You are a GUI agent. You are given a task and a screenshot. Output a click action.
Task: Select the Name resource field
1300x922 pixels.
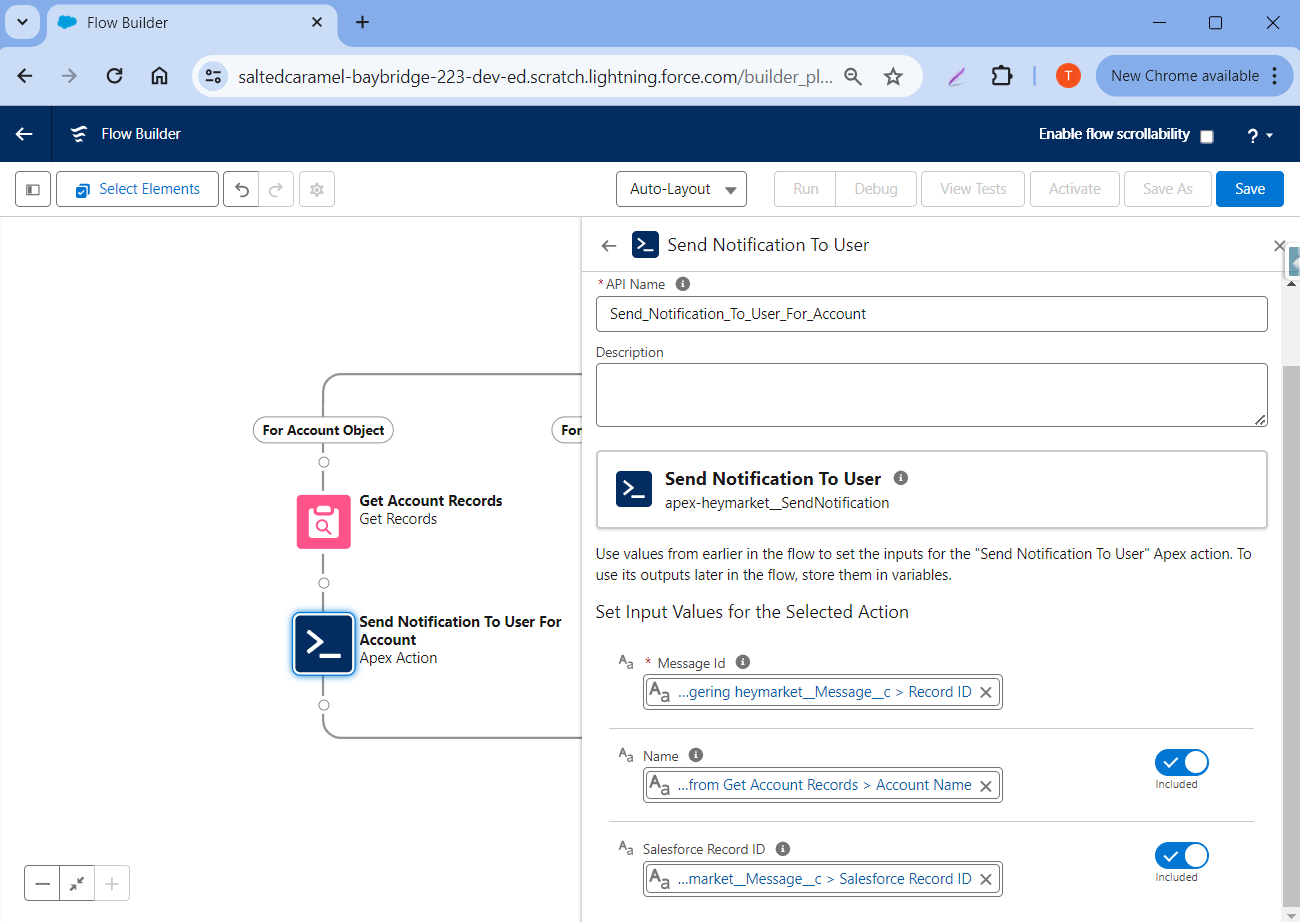(x=822, y=785)
